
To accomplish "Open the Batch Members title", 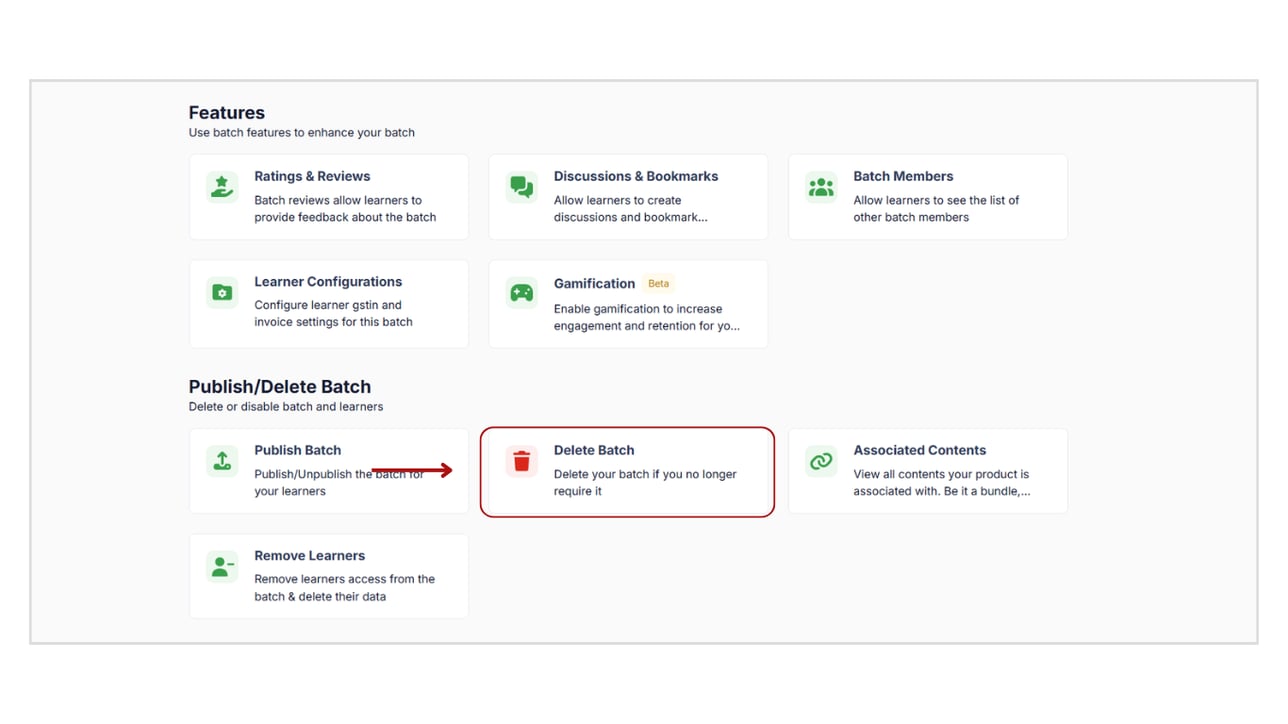I will (903, 176).
